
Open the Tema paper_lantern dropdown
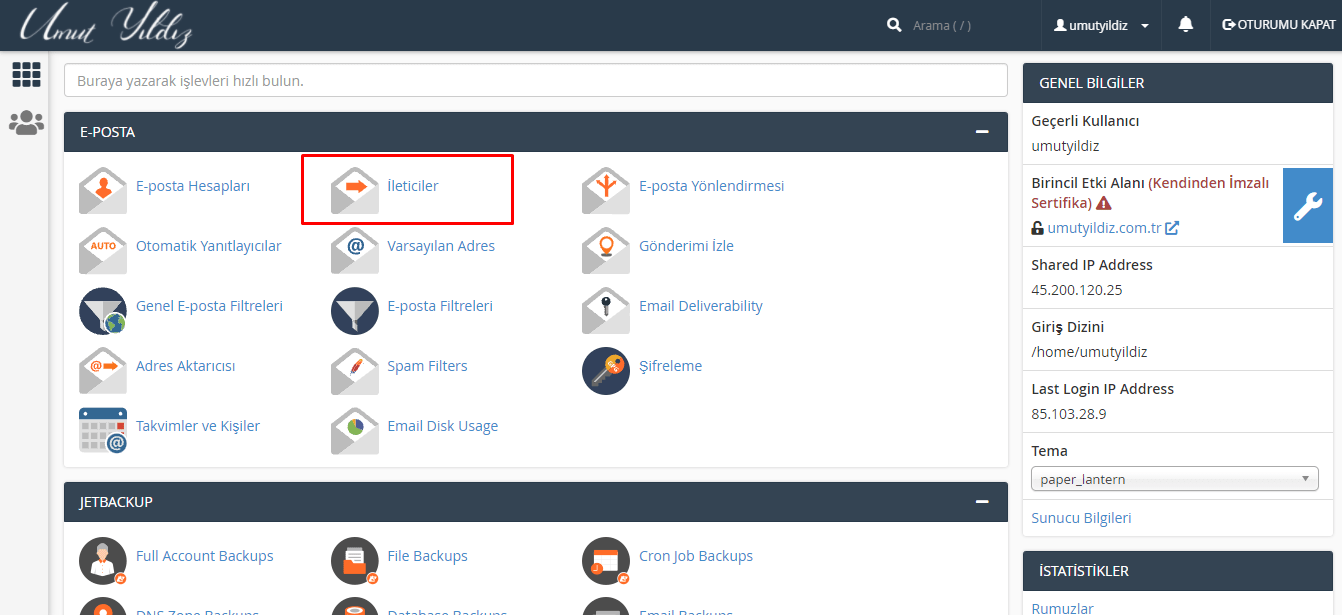1175,479
